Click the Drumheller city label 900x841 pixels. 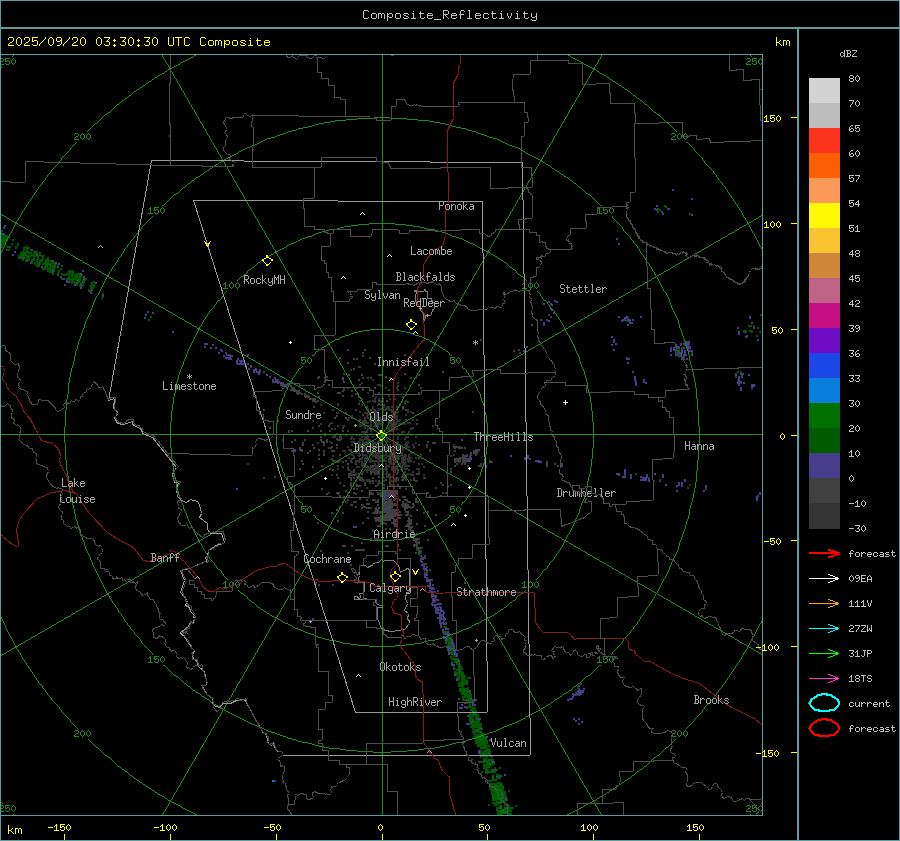pyautogui.click(x=586, y=493)
